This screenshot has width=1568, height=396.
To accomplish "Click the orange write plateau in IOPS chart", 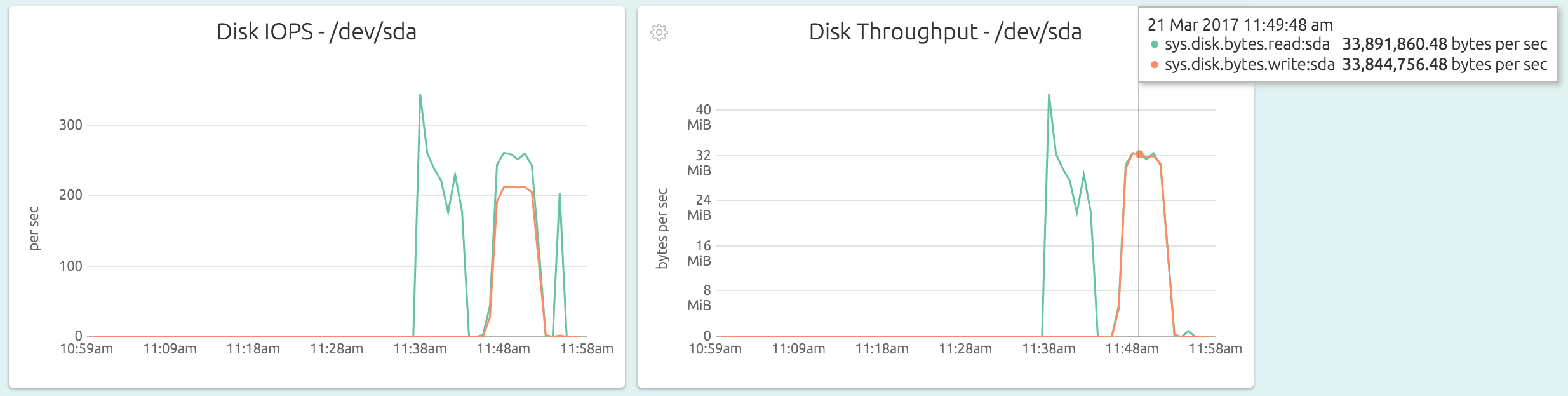I will coord(516,187).
